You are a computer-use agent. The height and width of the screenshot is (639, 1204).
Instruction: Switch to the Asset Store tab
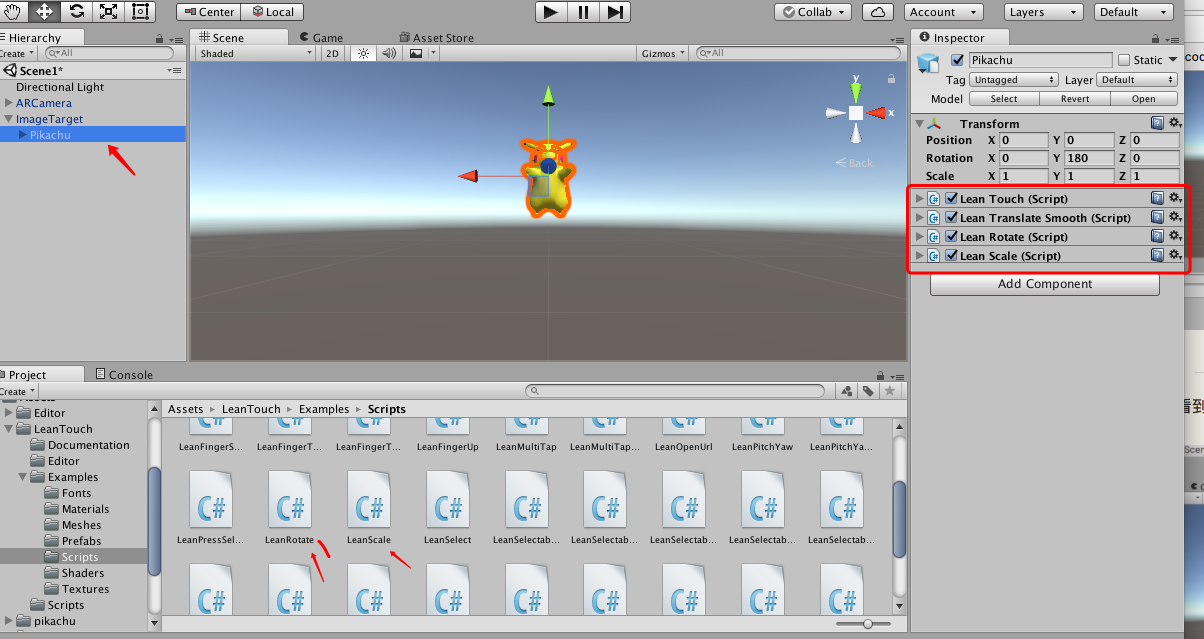[437, 37]
